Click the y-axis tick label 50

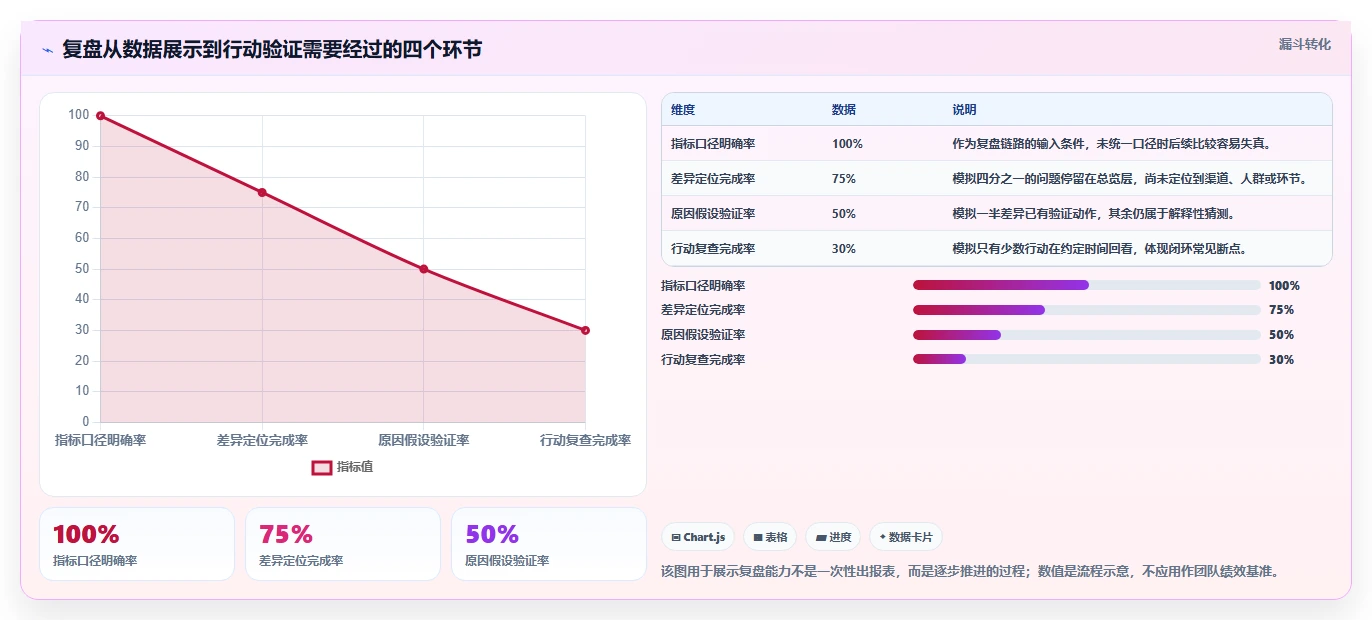point(82,269)
